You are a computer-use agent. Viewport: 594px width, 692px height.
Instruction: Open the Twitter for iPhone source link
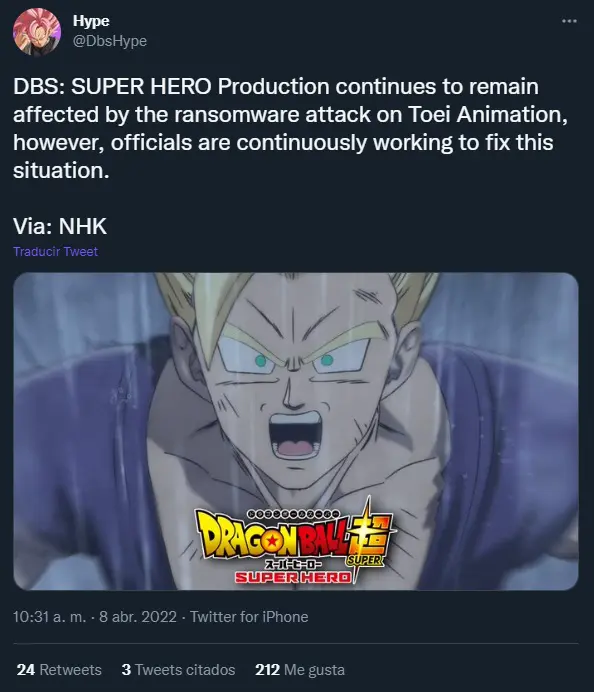tap(249, 617)
